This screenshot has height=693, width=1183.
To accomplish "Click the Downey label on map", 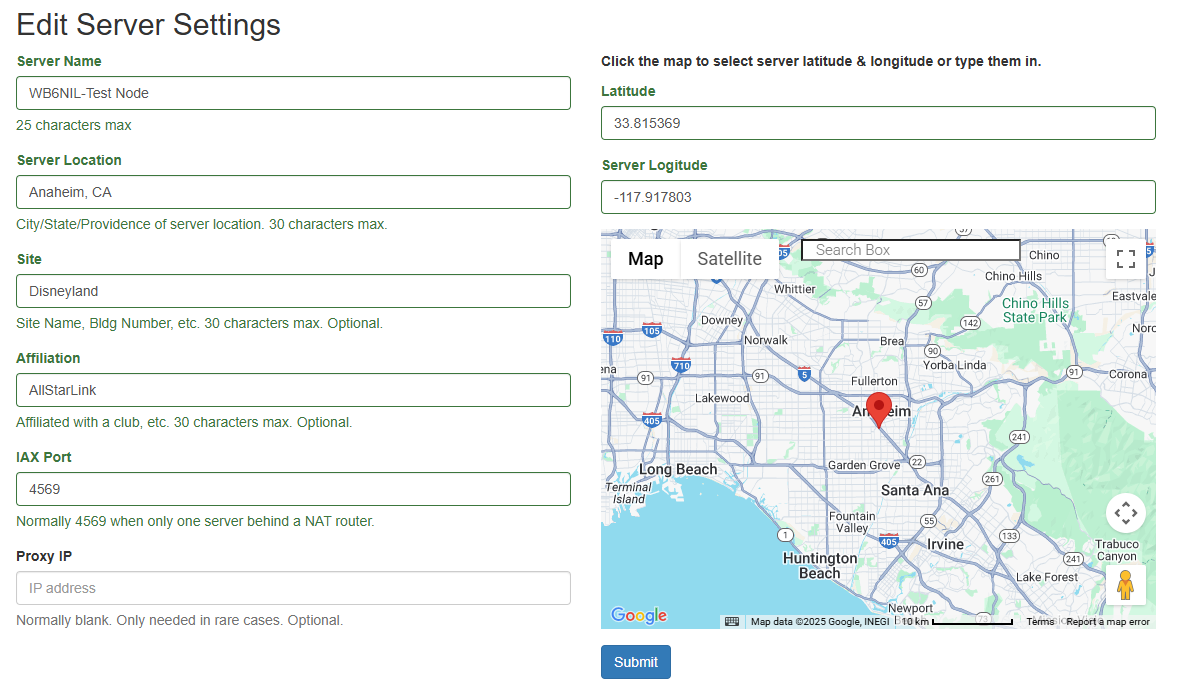I will pyautogui.click(x=722, y=320).
